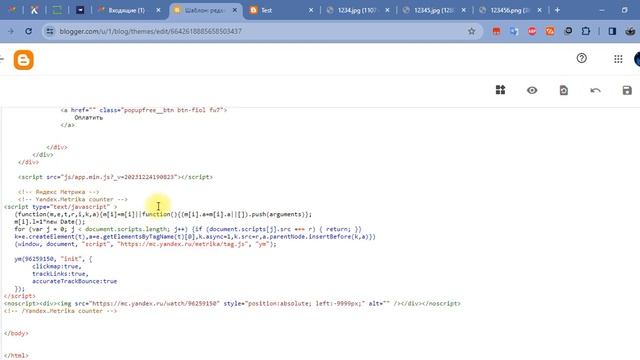Viewport: 640px width, 360px height.
Task: Click the closing </html> tag
Action: [x=16, y=356]
